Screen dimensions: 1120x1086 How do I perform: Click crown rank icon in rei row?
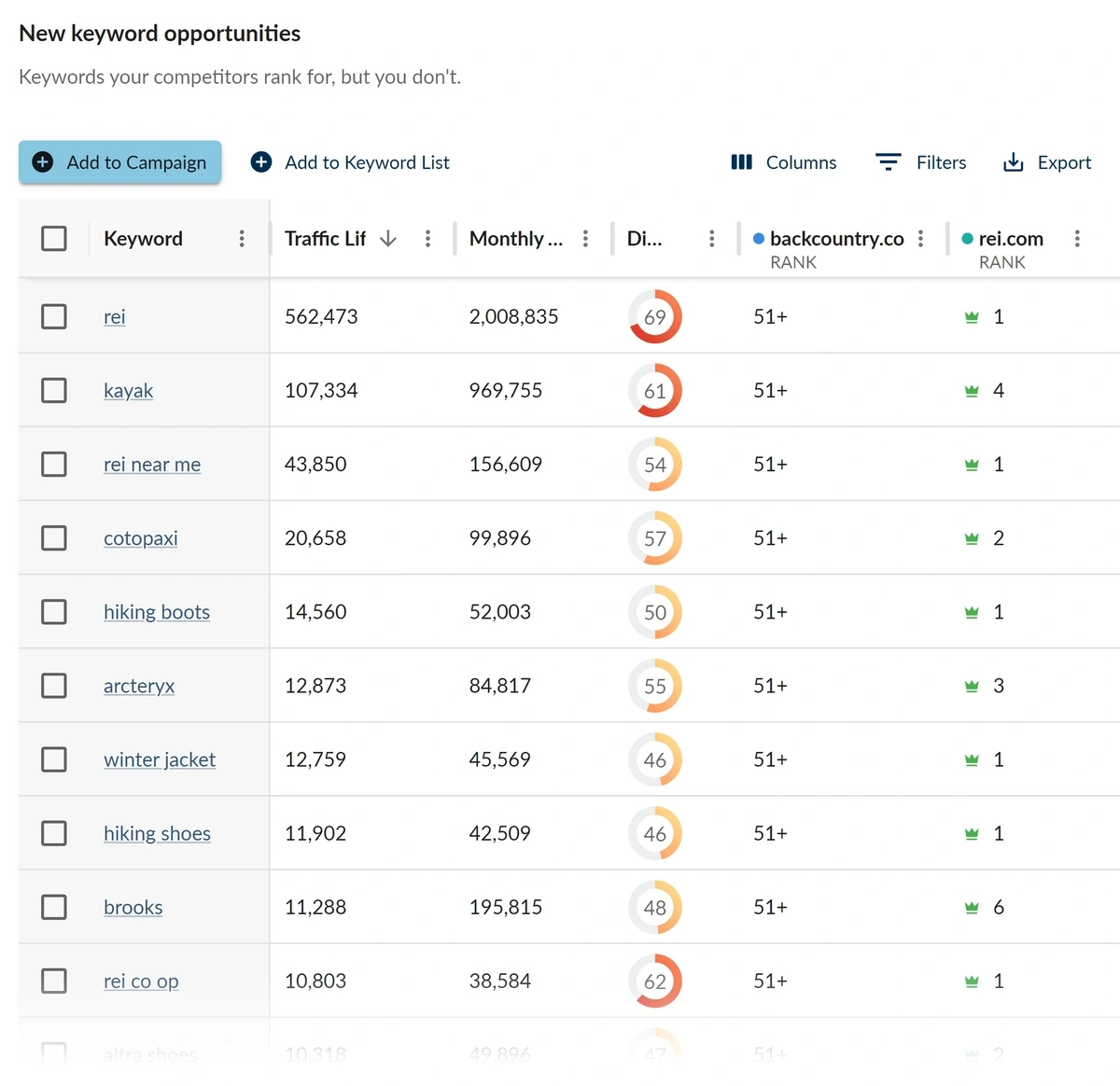tap(972, 317)
